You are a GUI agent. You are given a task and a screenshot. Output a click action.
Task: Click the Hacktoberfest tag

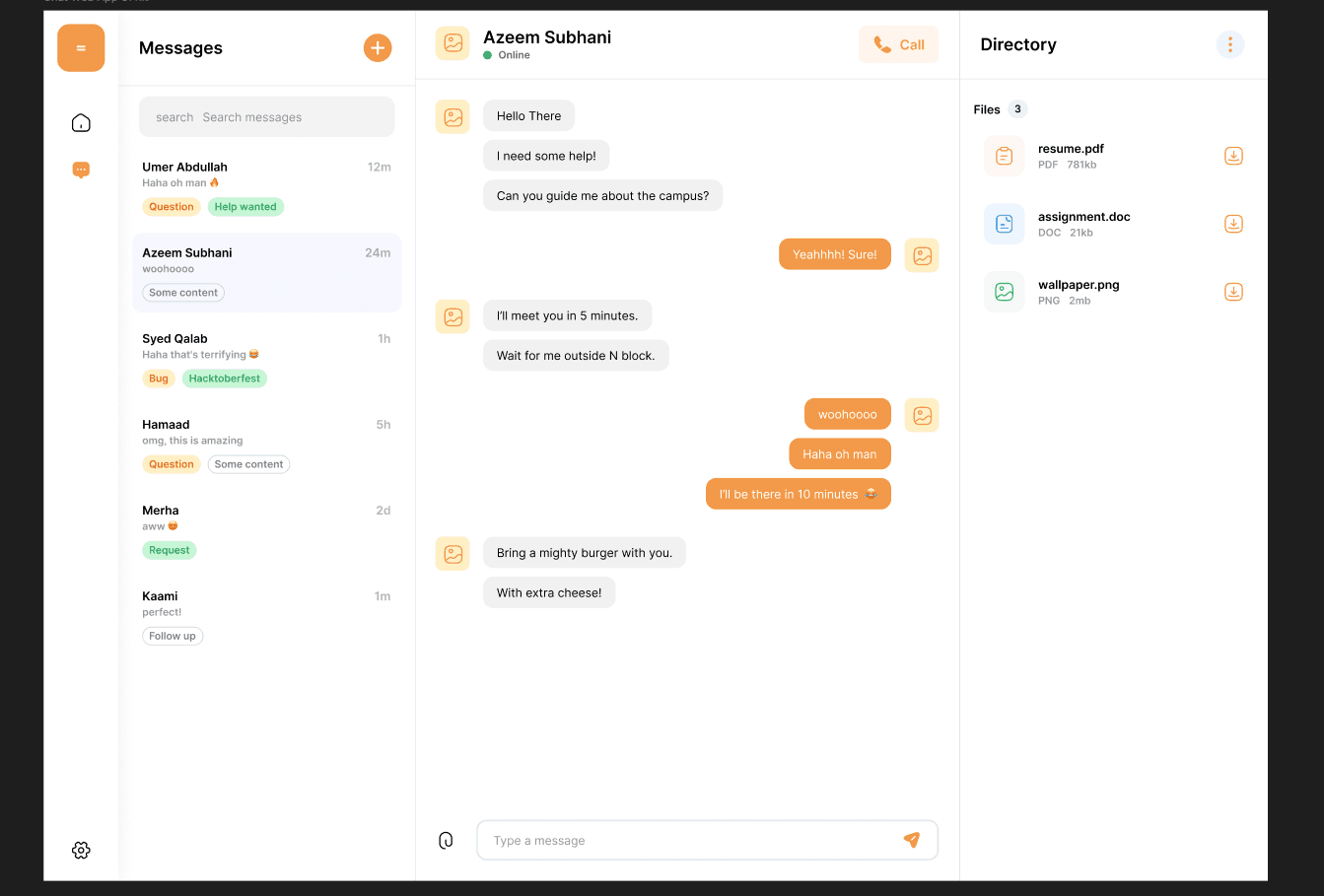point(225,379)
